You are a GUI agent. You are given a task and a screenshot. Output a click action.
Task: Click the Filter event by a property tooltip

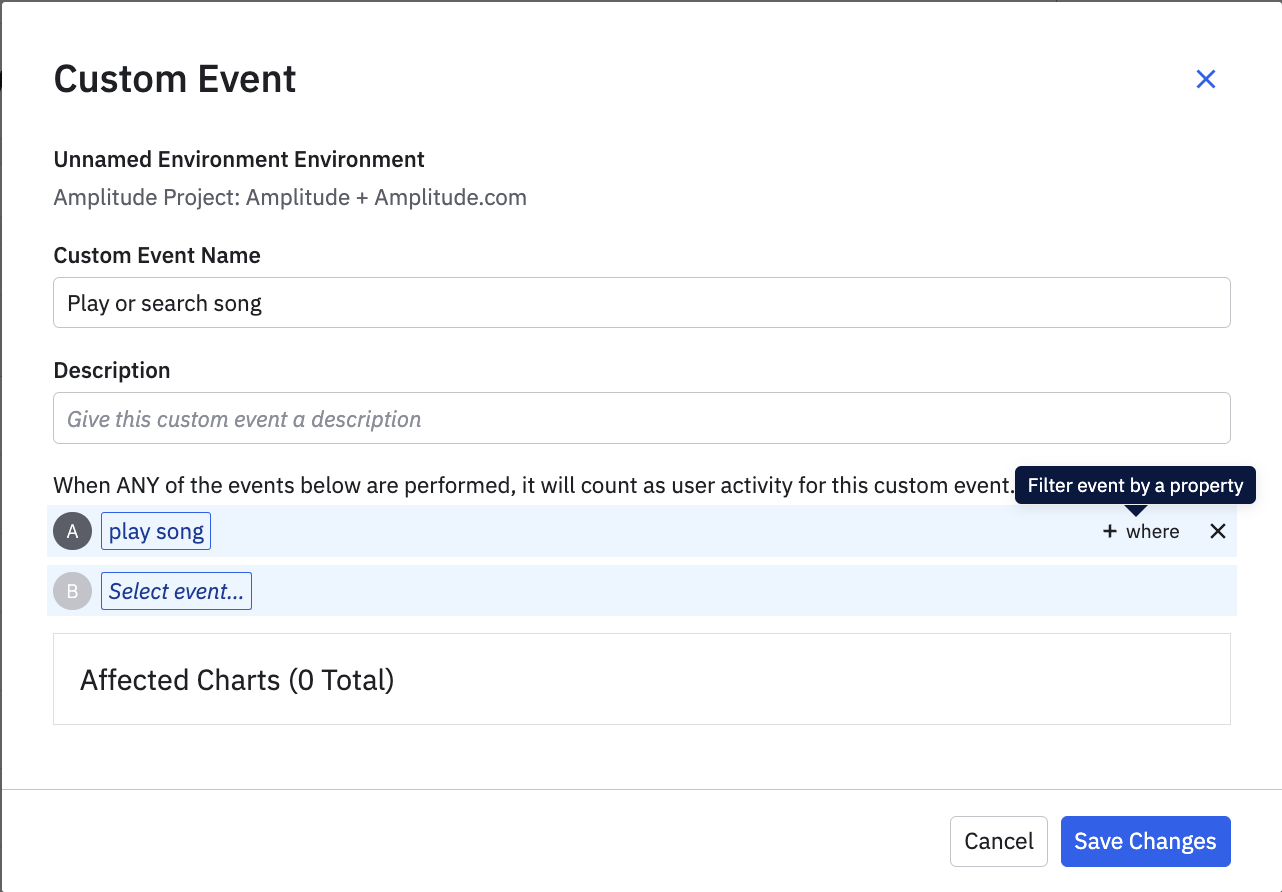[x=1135, y=485]
